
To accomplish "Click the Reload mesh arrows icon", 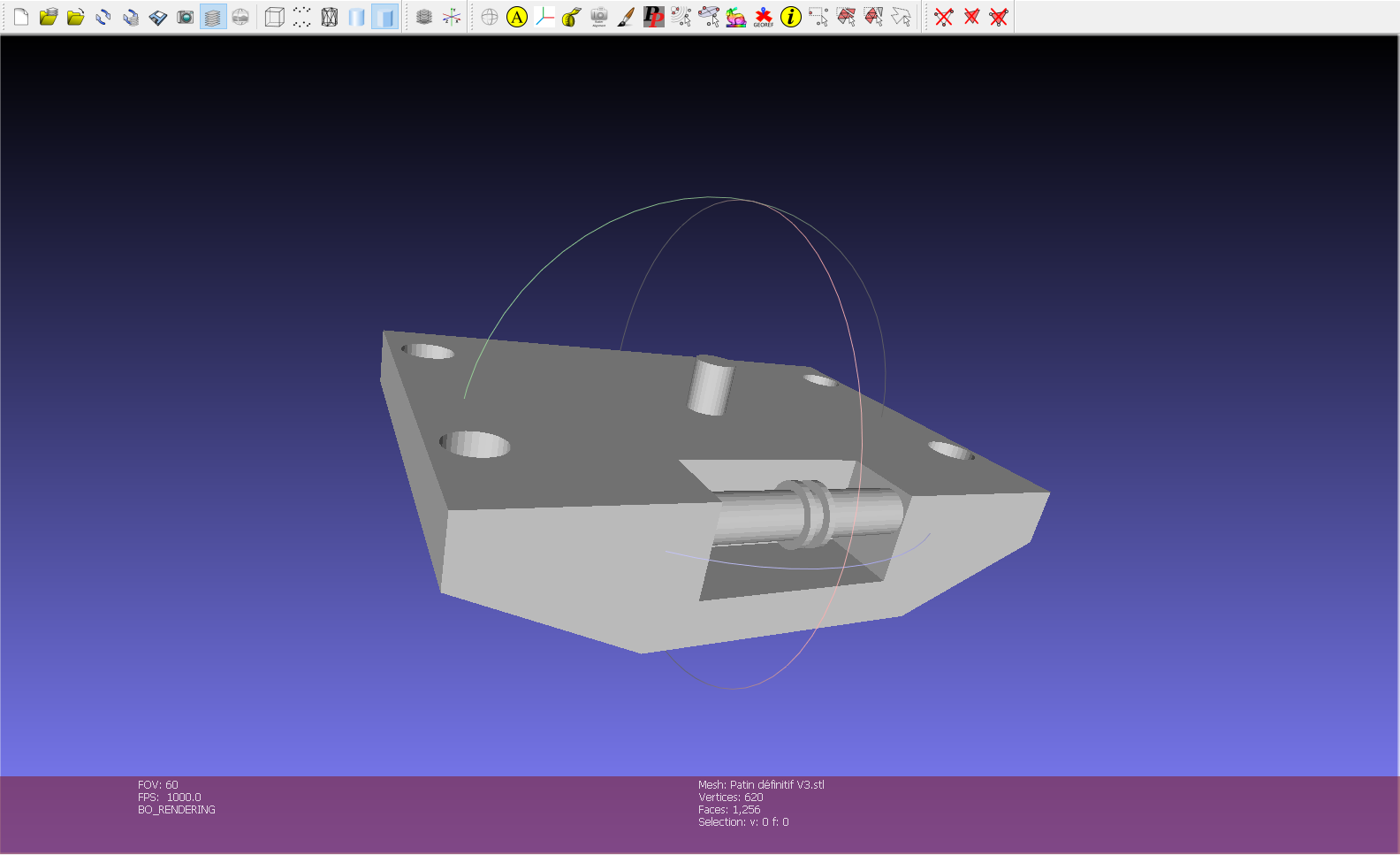I will (x=103, y=17).
